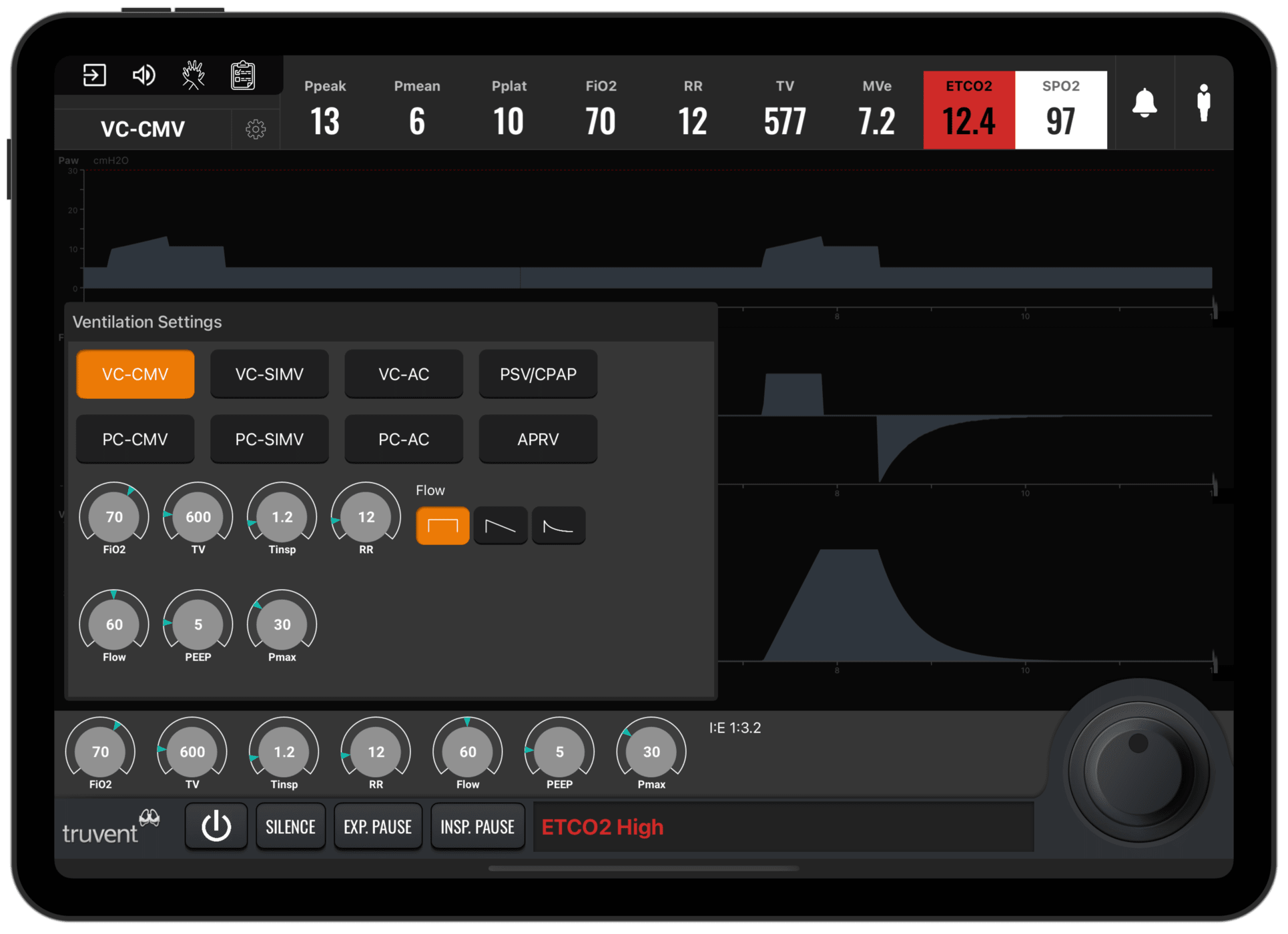Select APRV ventilation mode

tap(538, 439)
